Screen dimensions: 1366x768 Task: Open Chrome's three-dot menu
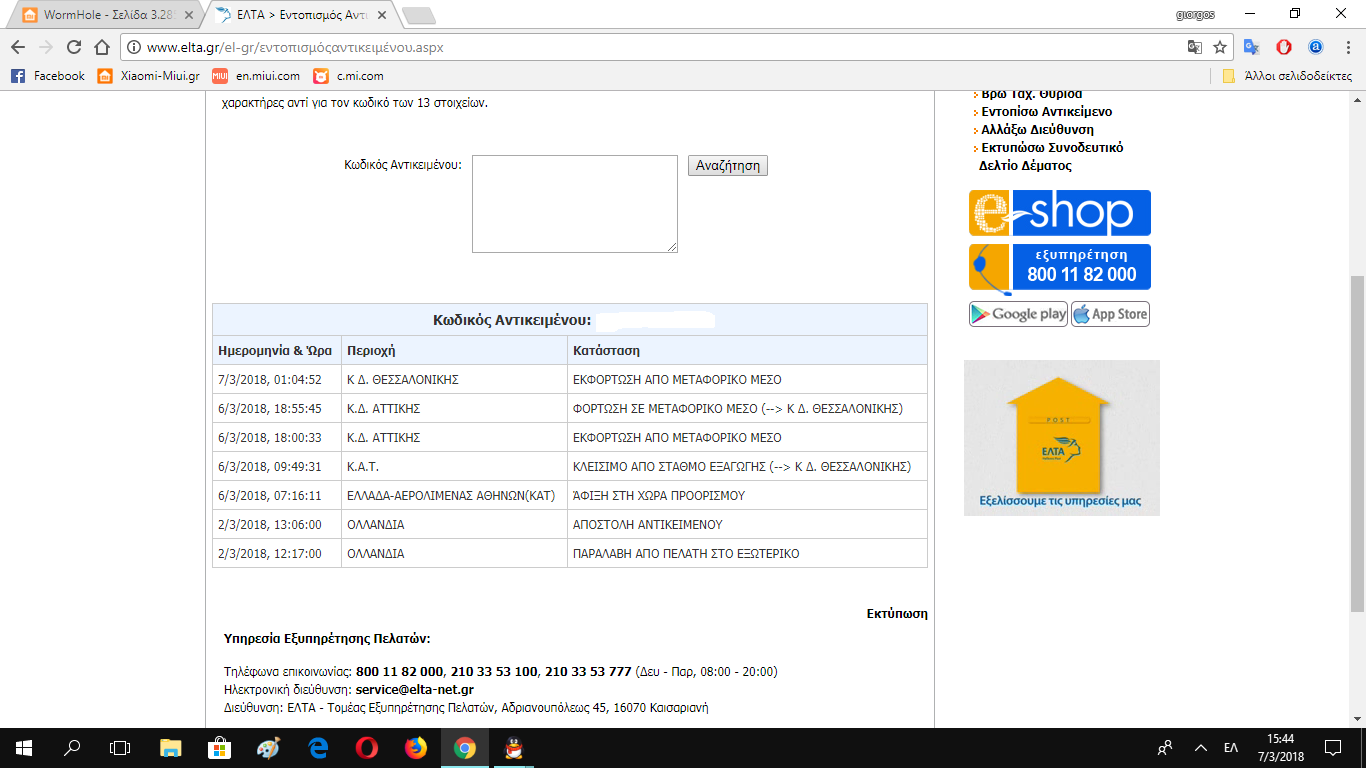1347,47
